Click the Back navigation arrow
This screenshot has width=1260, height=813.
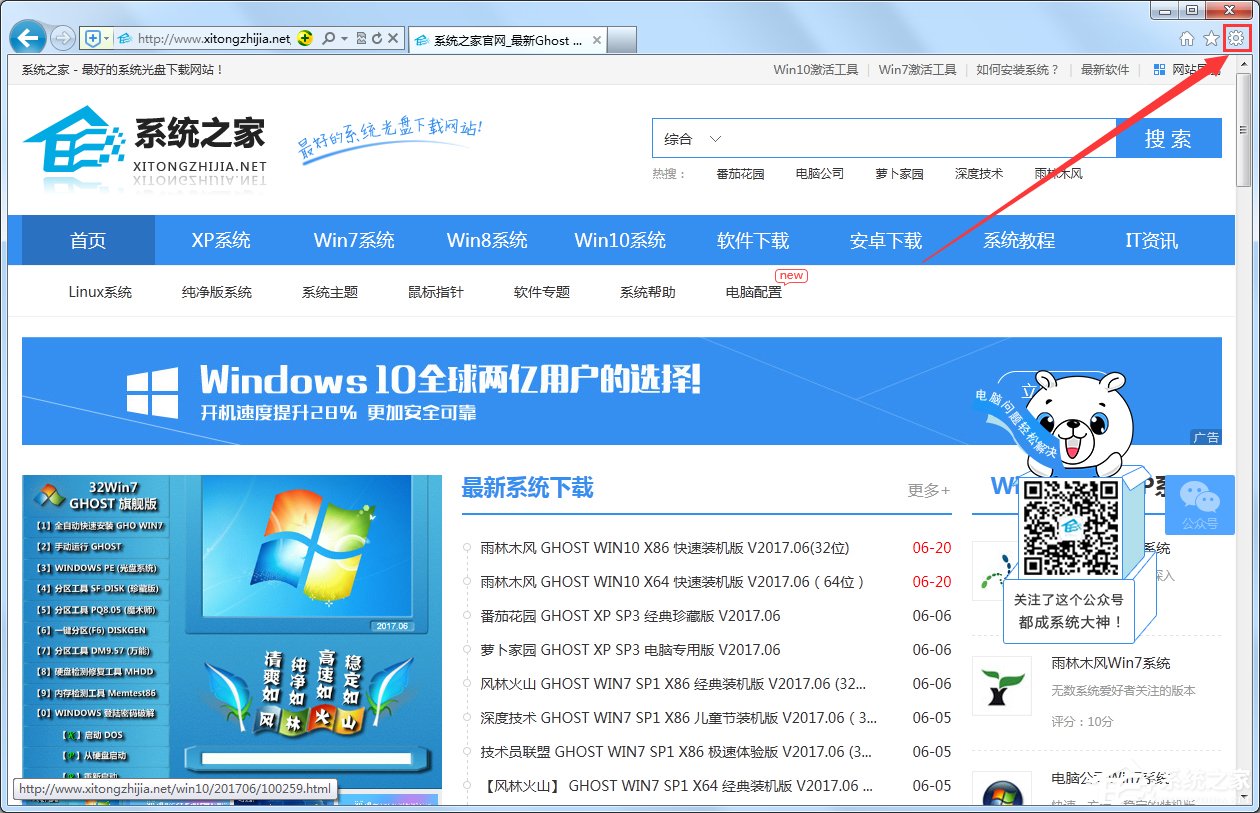pos(27,37)
